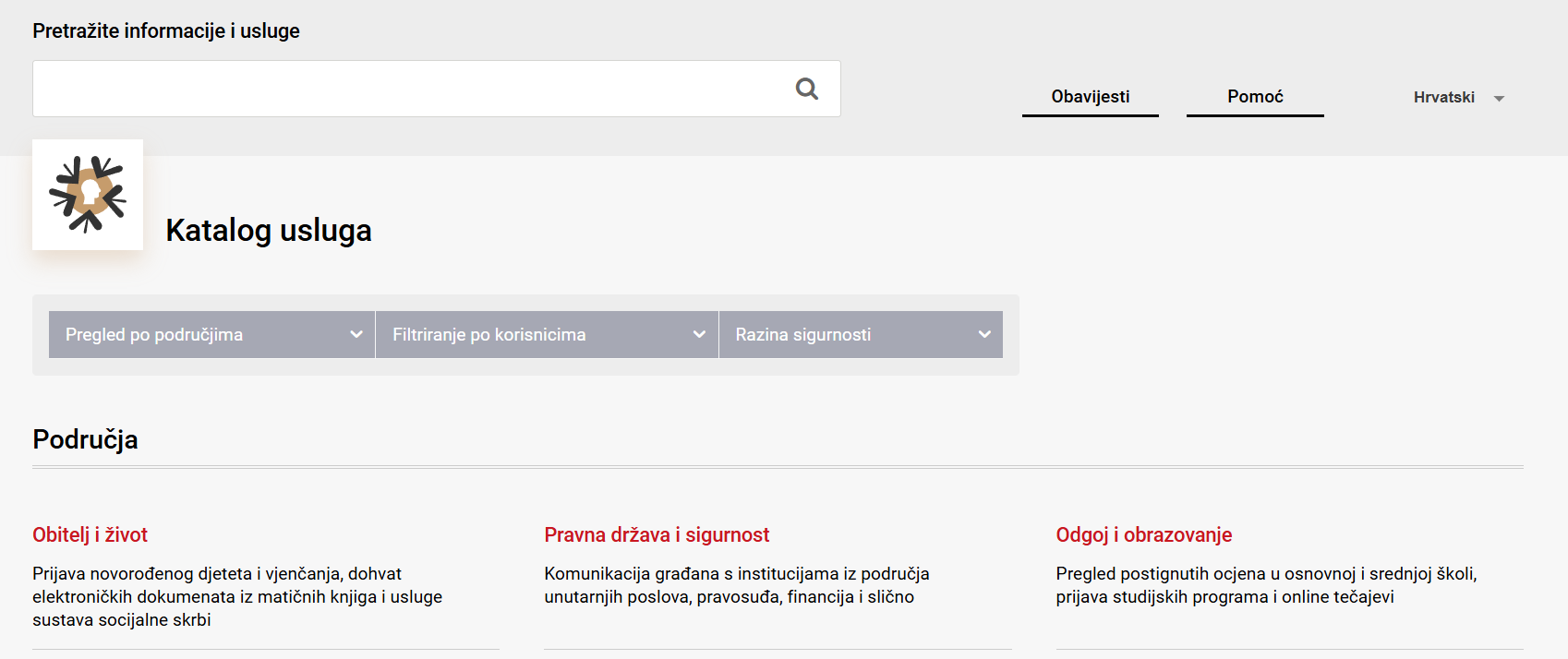Open the Obavijesti tab
This screenshot has height=659, width=1568.
coord(1090,97)
